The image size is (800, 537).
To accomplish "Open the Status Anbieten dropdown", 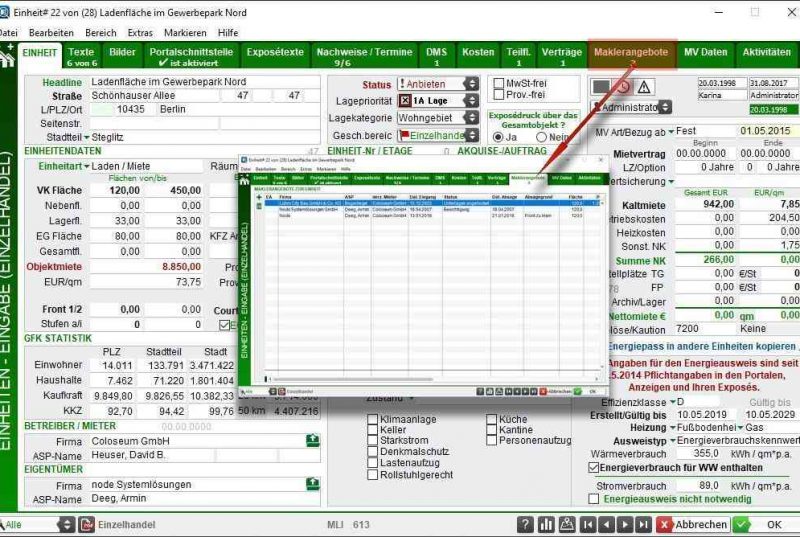I will [x=471, y=84].
